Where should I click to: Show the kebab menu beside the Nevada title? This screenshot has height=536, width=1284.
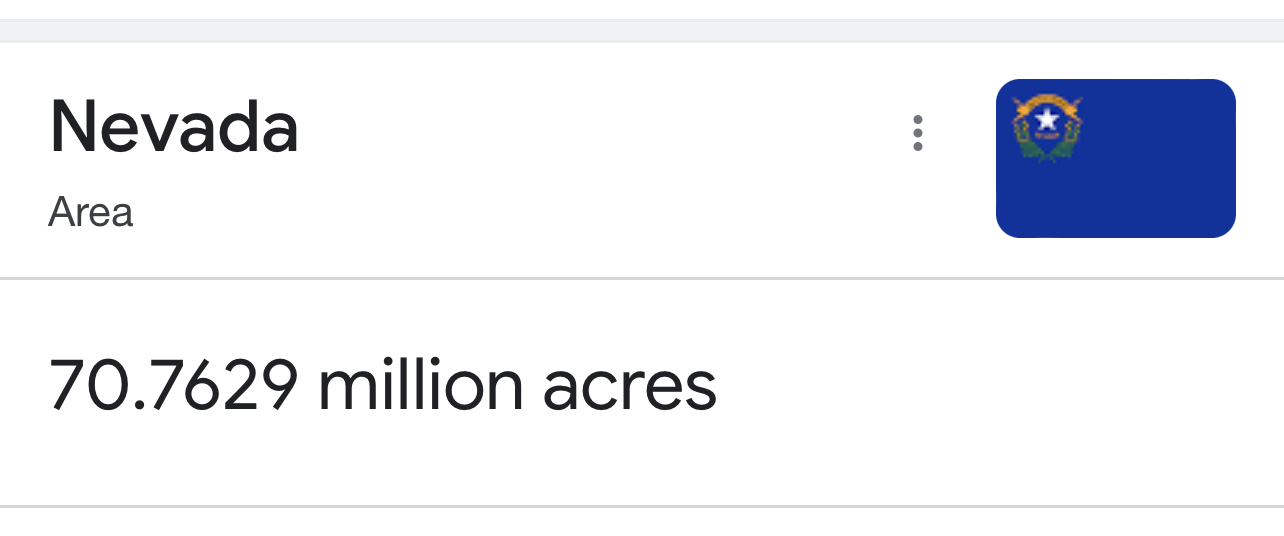click(917, 133)
